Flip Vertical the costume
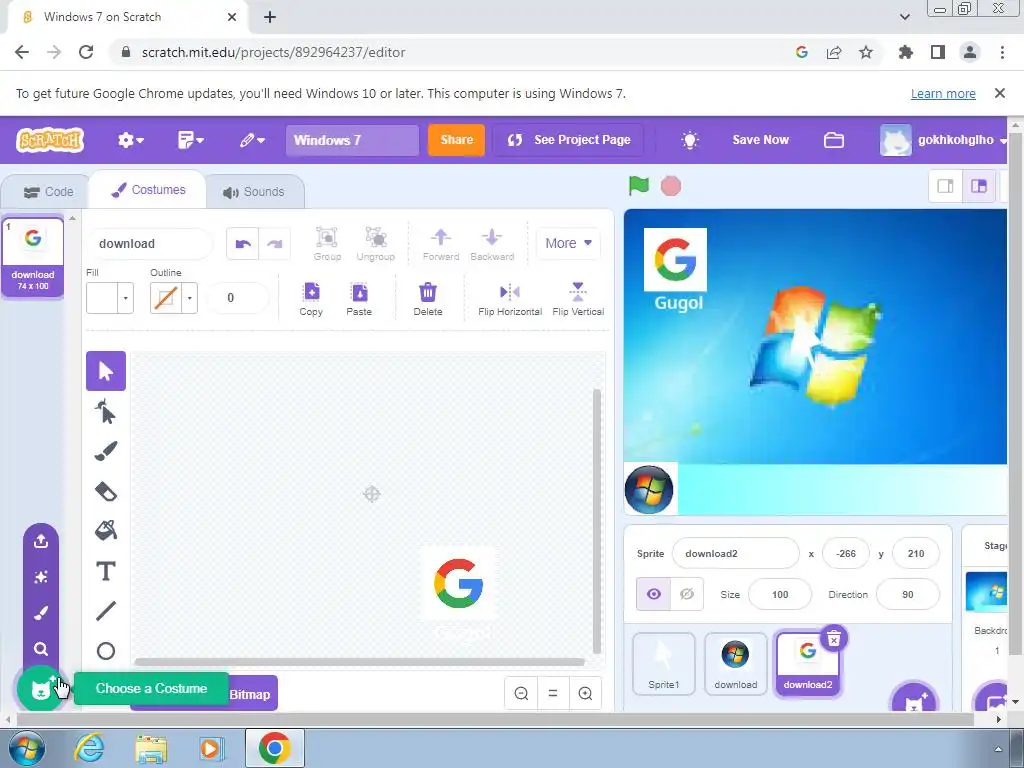The height and width of the screenshot is (768, 1024). coord(578,299)
